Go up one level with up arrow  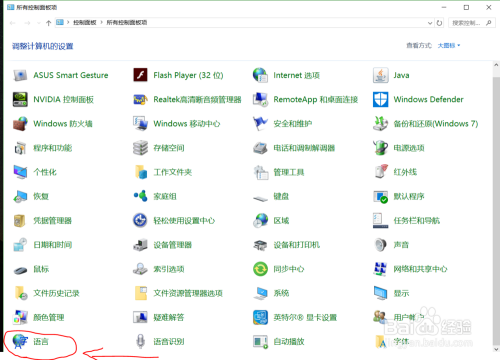[x=49, y=23]
